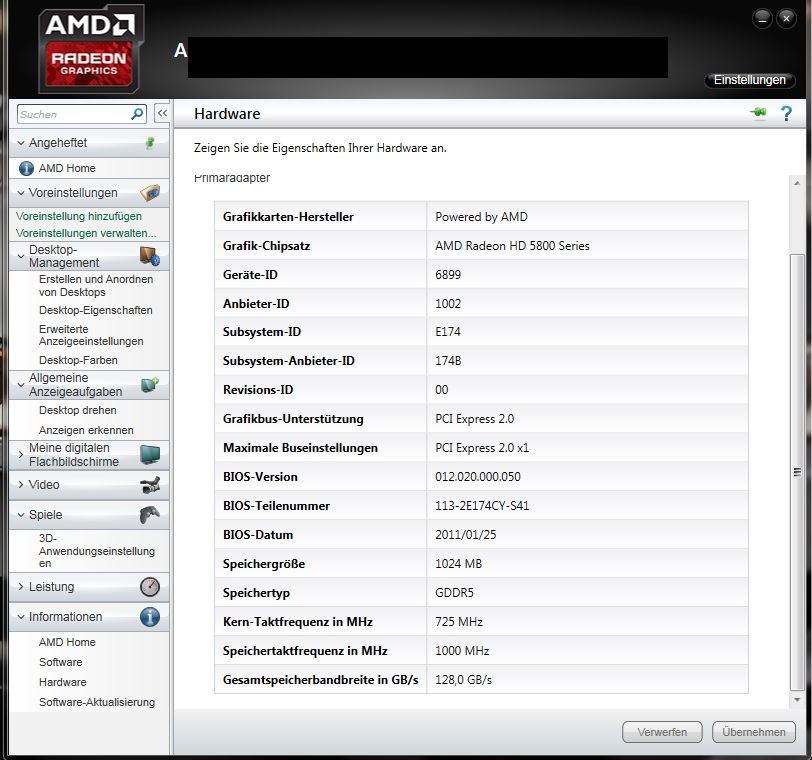The height and width of the screenshot is (760, 812).
Task: Expand Meine digitalen Flachbildschirme section
Action: [x=21, y=455]
